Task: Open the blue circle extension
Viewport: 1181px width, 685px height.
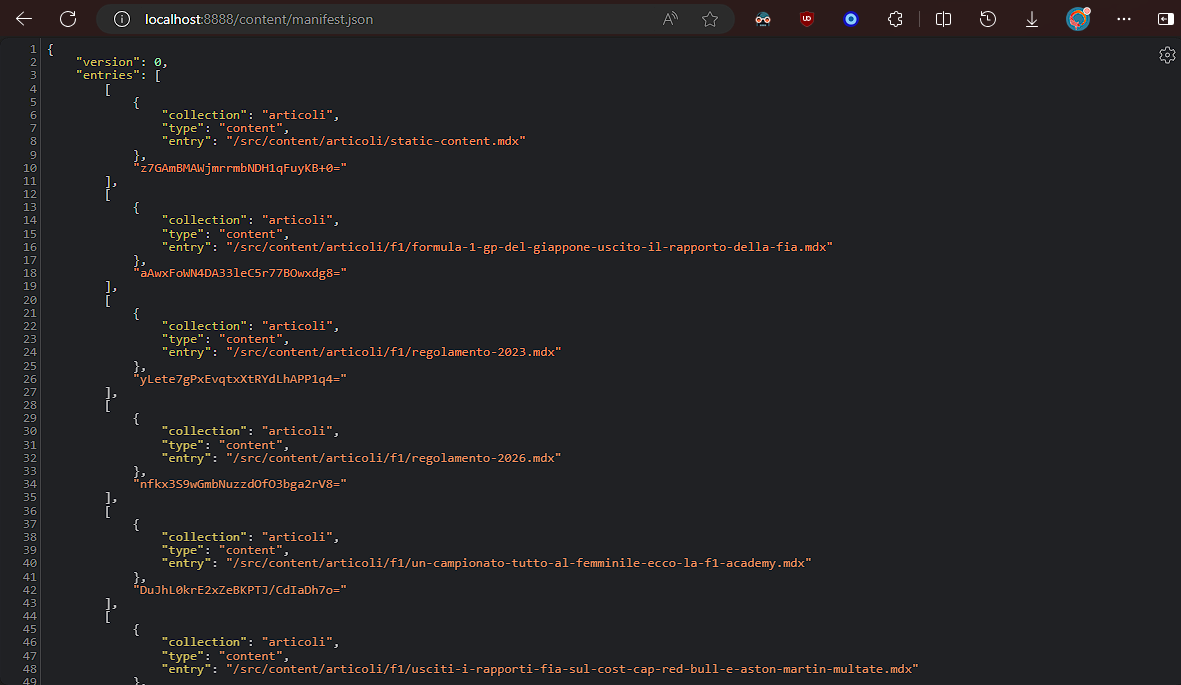Action: coord(851,19)
